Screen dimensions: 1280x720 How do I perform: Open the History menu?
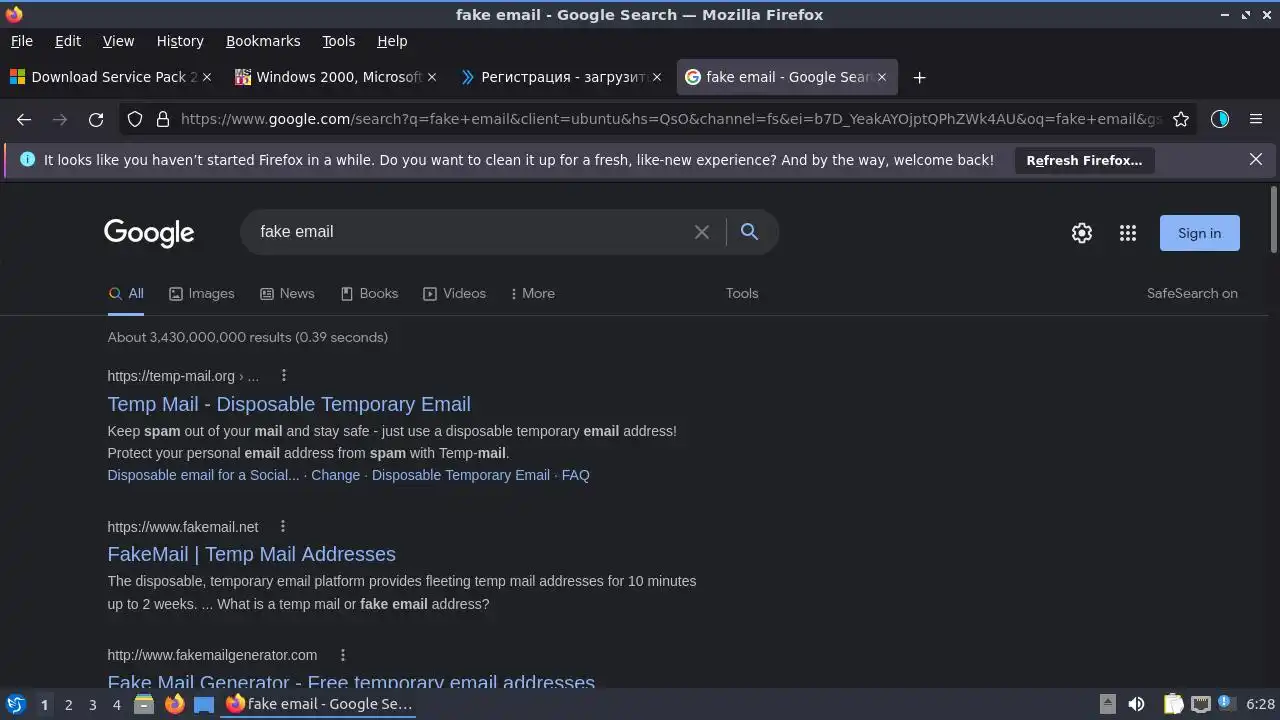[x=180, y=41]
